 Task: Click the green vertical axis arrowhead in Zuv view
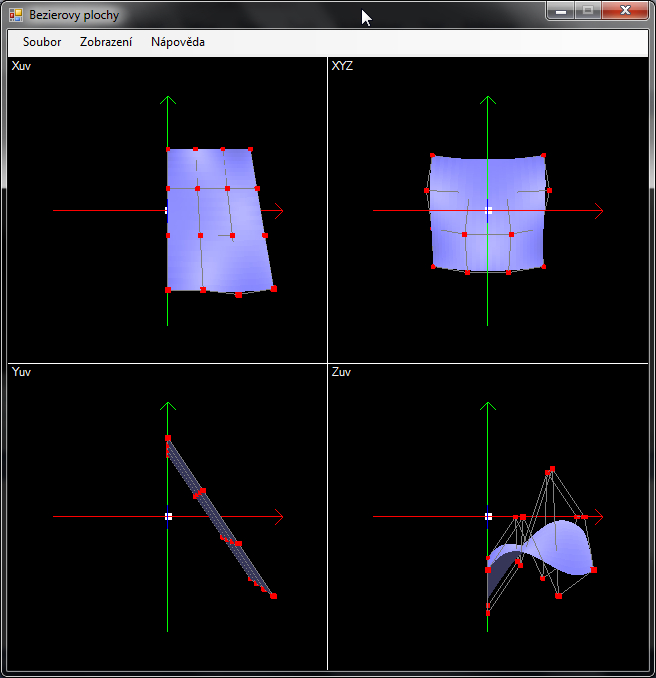[x=488, y=405]
